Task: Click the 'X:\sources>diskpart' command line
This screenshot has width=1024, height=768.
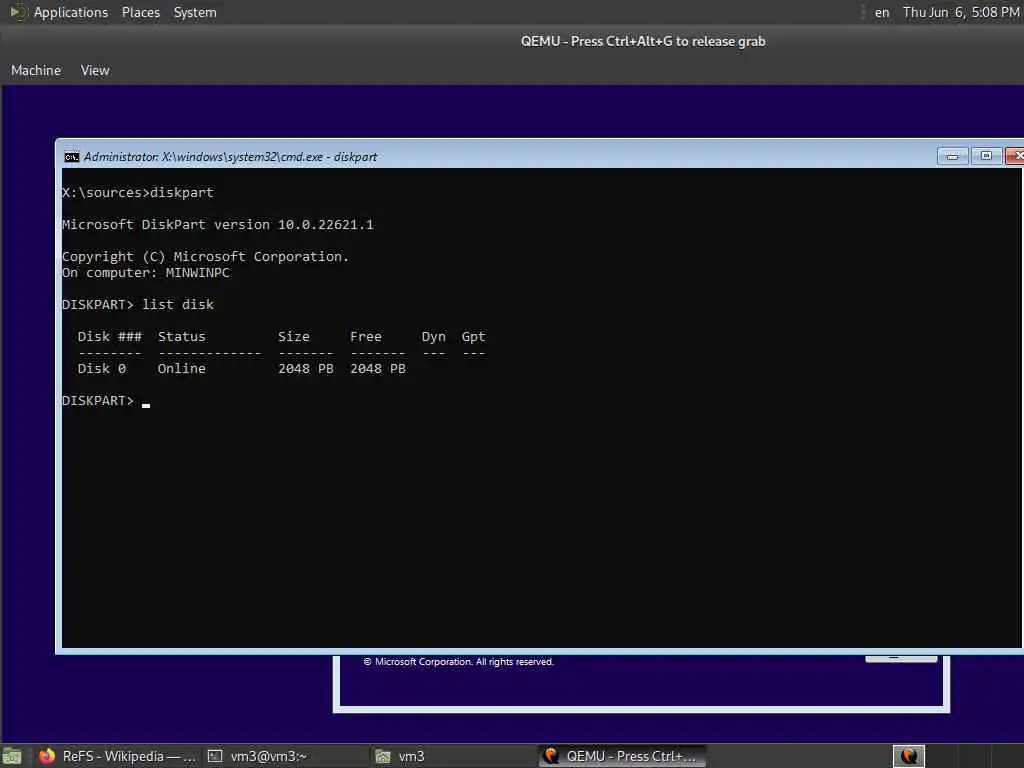Action: [x=138, y=193]
